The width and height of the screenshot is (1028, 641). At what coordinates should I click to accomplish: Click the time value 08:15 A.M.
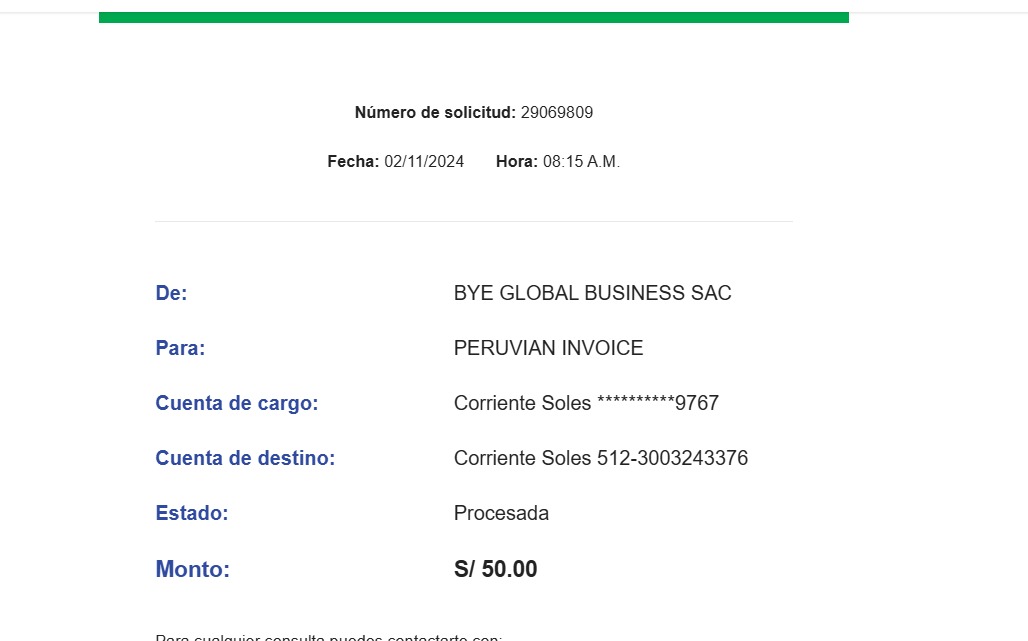(x=581, y=162)
